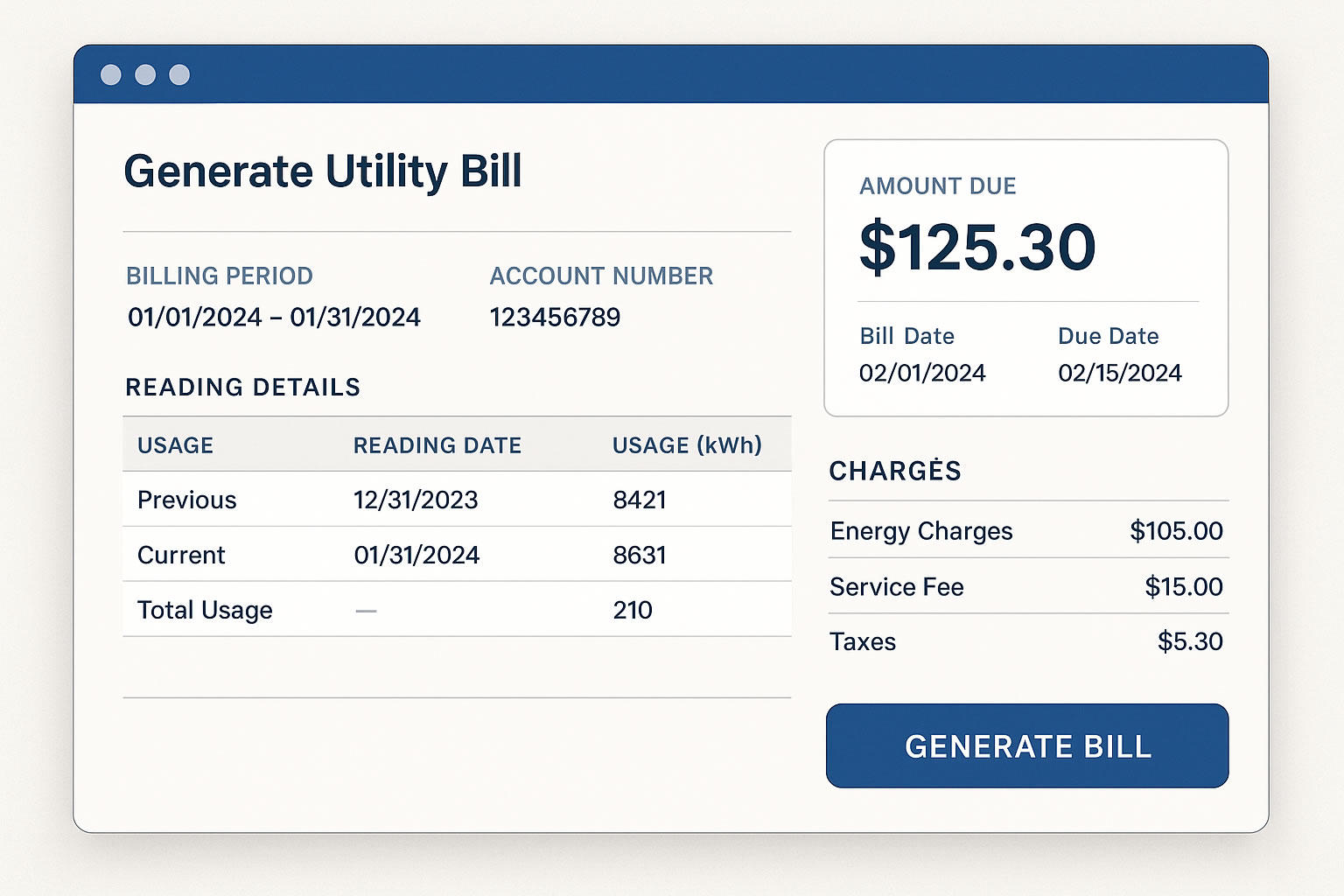Click the Service Fee amount $15.00
The image size is (1344, 896).
coord(1184,587)
